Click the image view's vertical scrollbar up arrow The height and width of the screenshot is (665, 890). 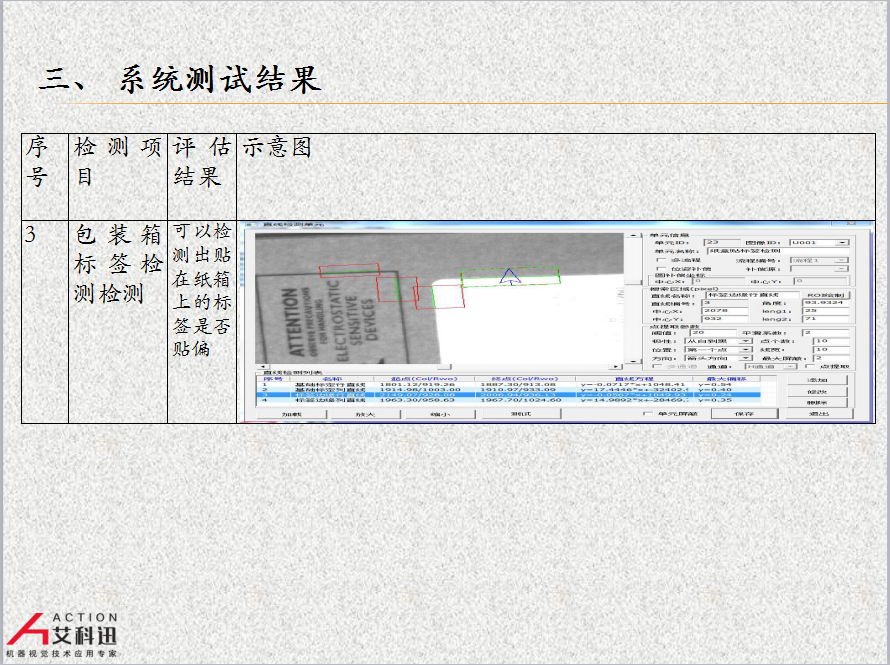633,235
